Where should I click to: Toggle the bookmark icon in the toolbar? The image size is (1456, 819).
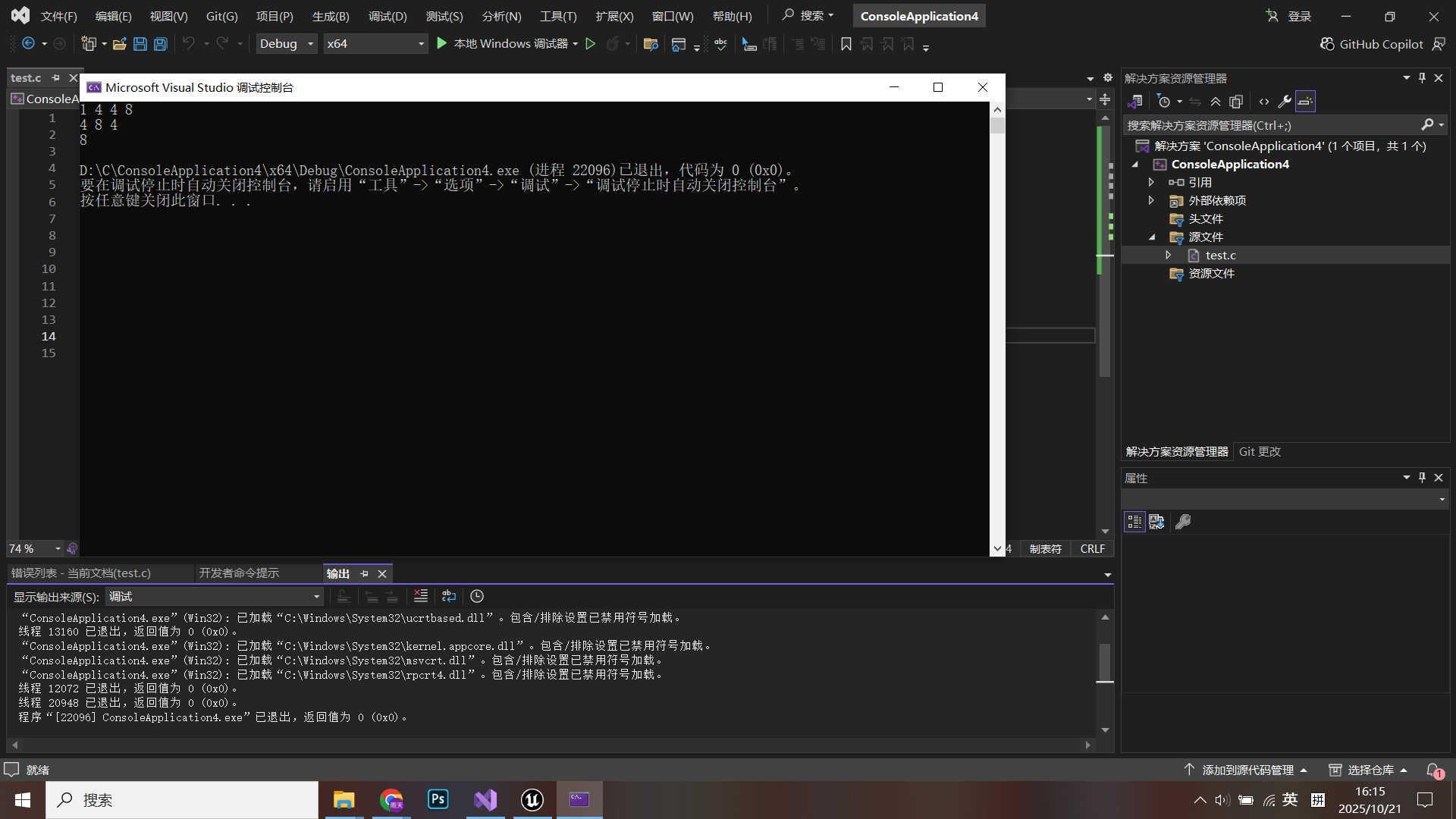pos(846,44)
